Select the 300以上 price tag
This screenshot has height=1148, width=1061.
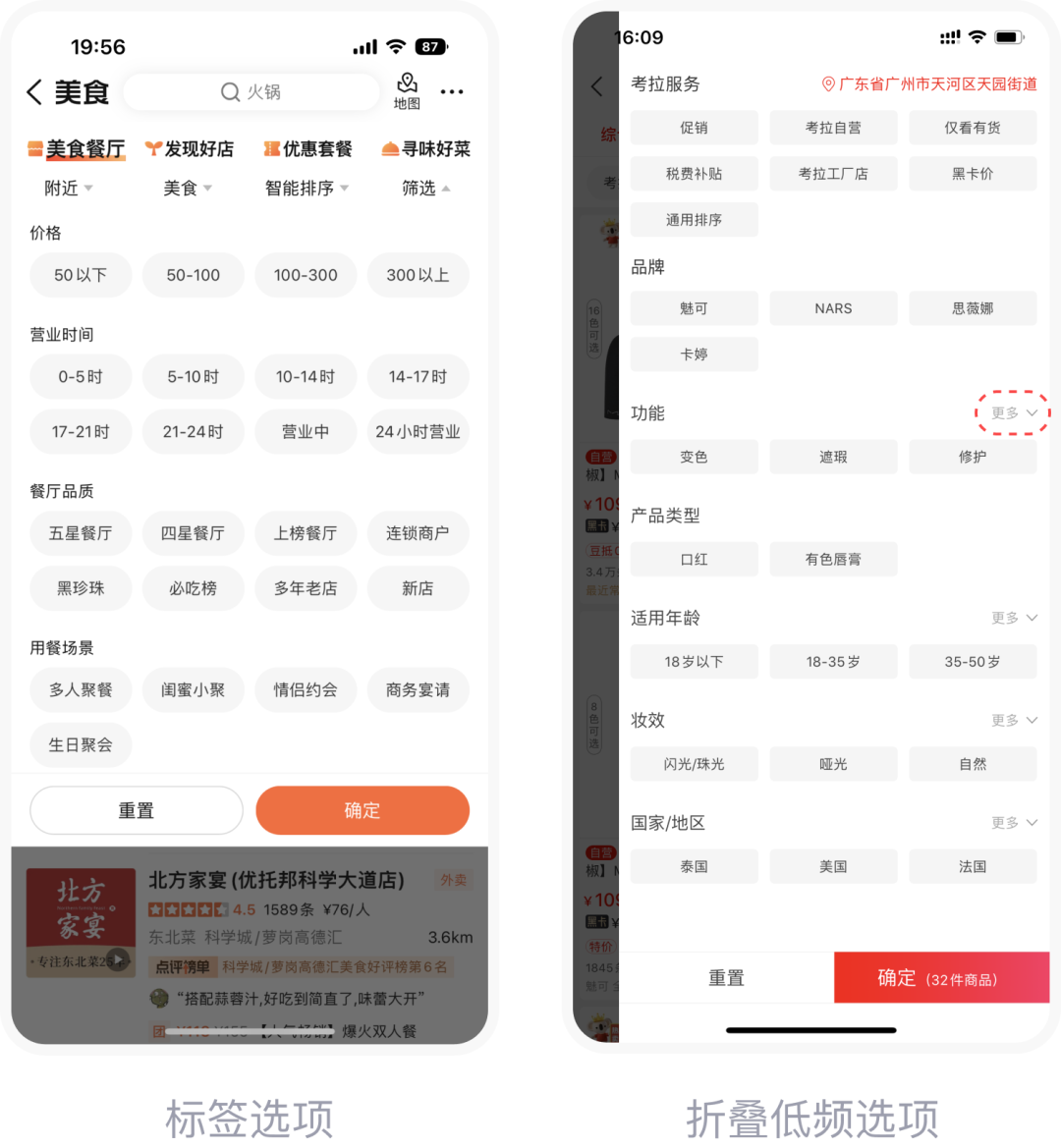coord(419,275)
